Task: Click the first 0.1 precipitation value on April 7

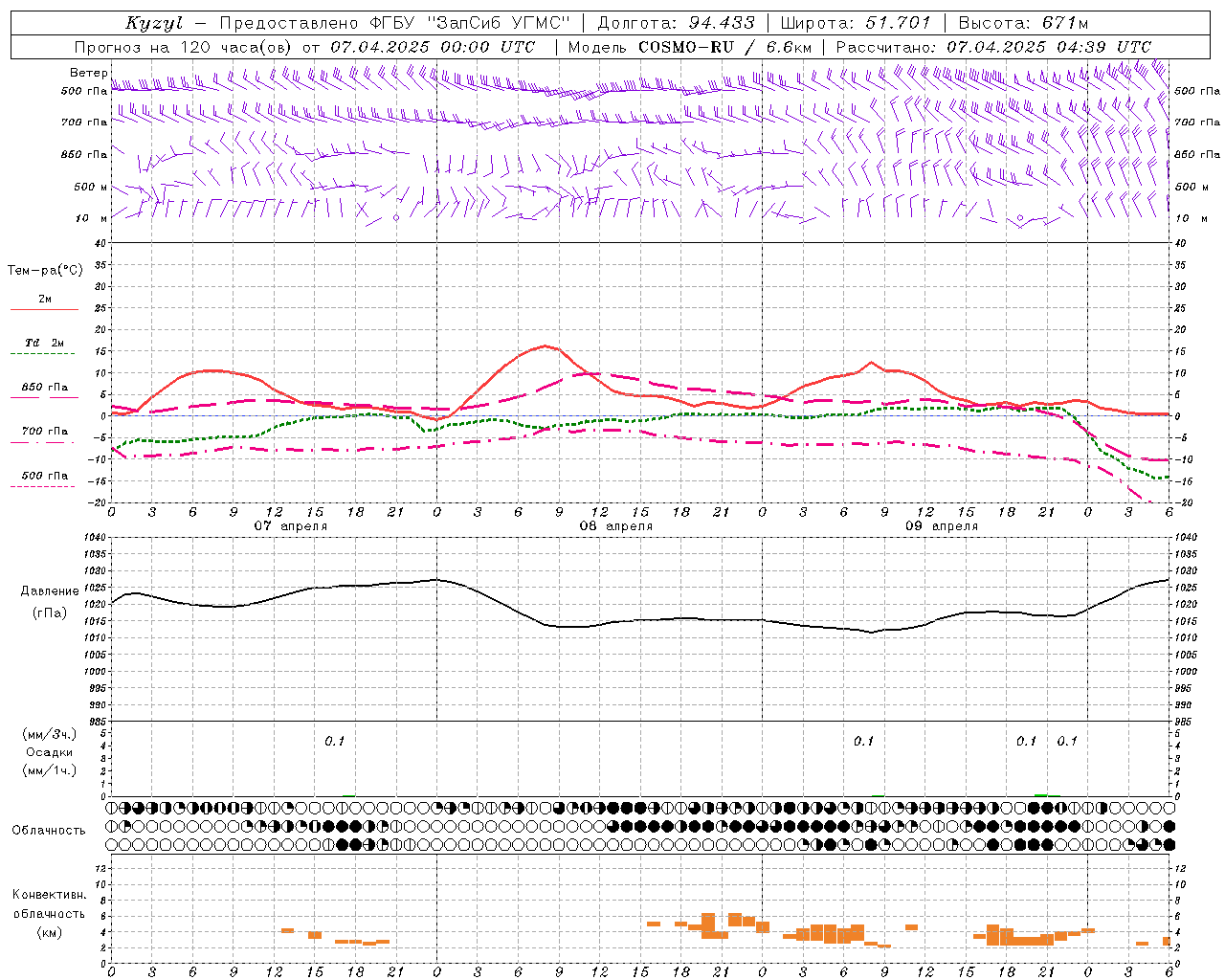Action: 334,741
